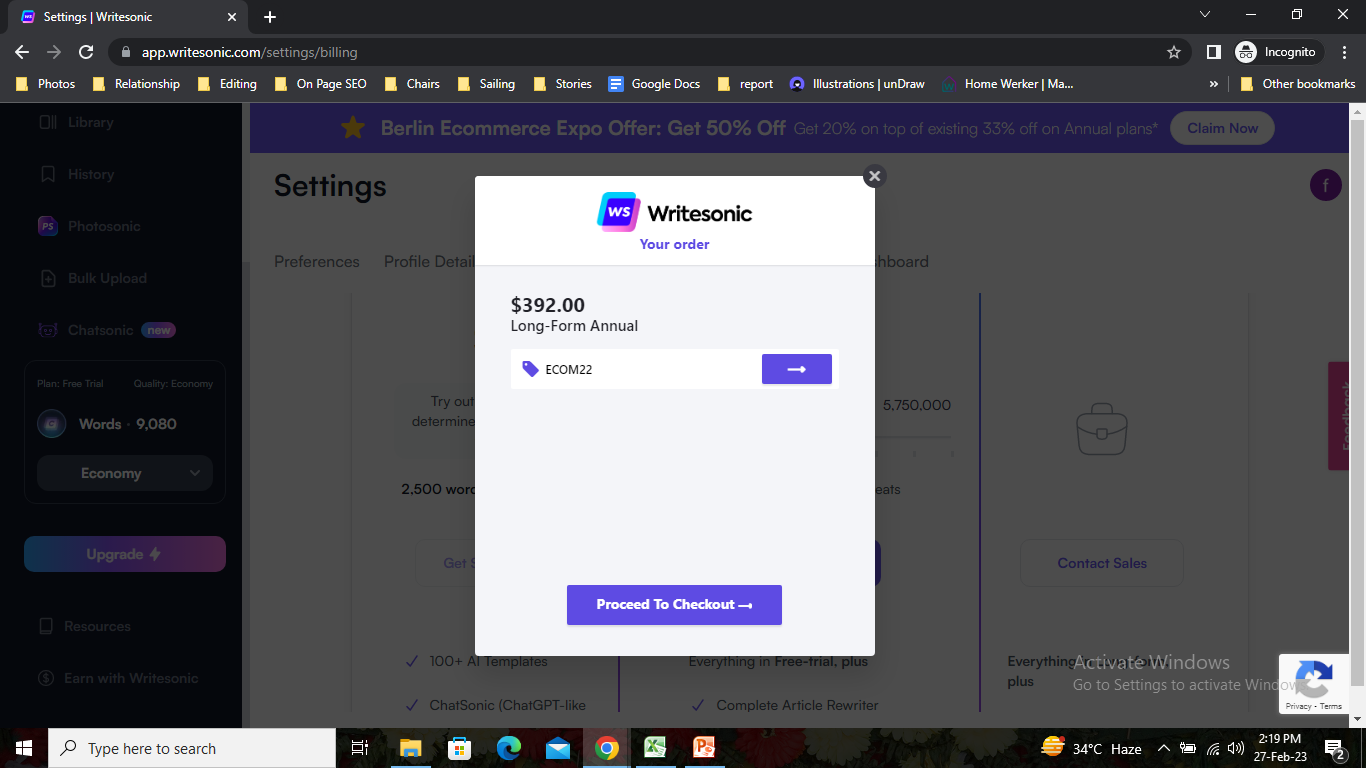
Task: Open the browser side panel icon
Action: 1213,52
